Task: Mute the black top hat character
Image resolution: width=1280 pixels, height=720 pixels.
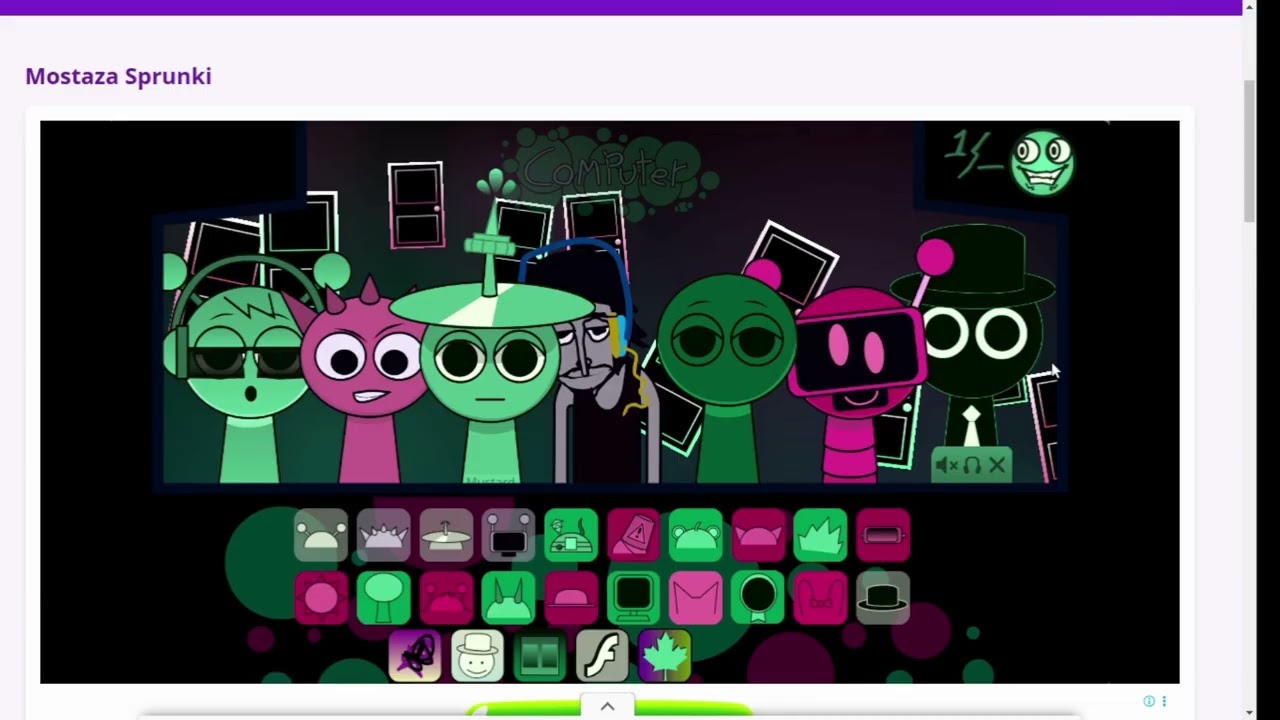Action: 946,465
